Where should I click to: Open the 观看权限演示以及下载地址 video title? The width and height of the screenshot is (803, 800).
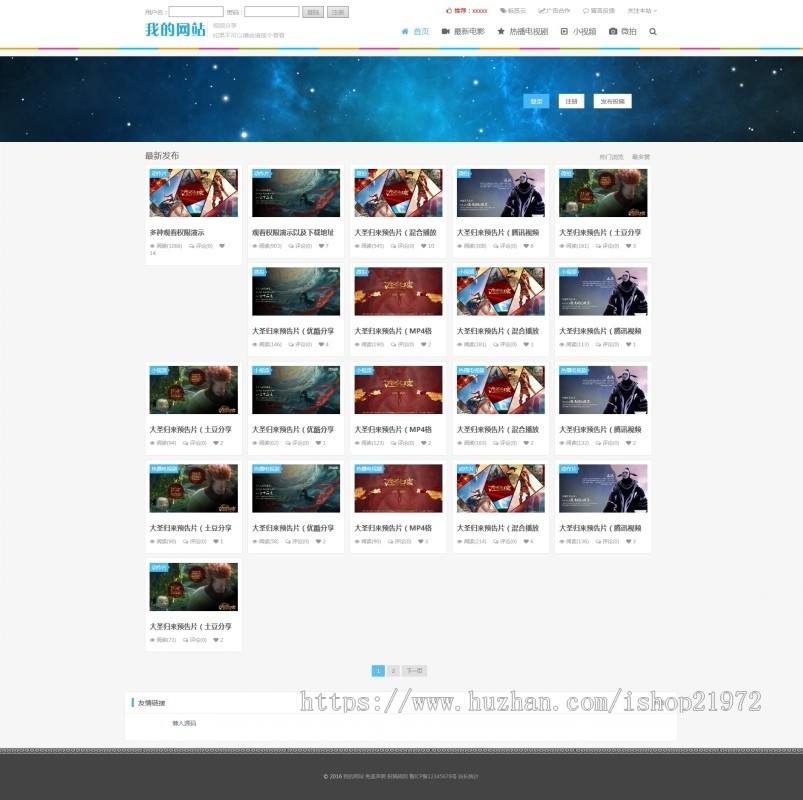[x=293, y=233]
